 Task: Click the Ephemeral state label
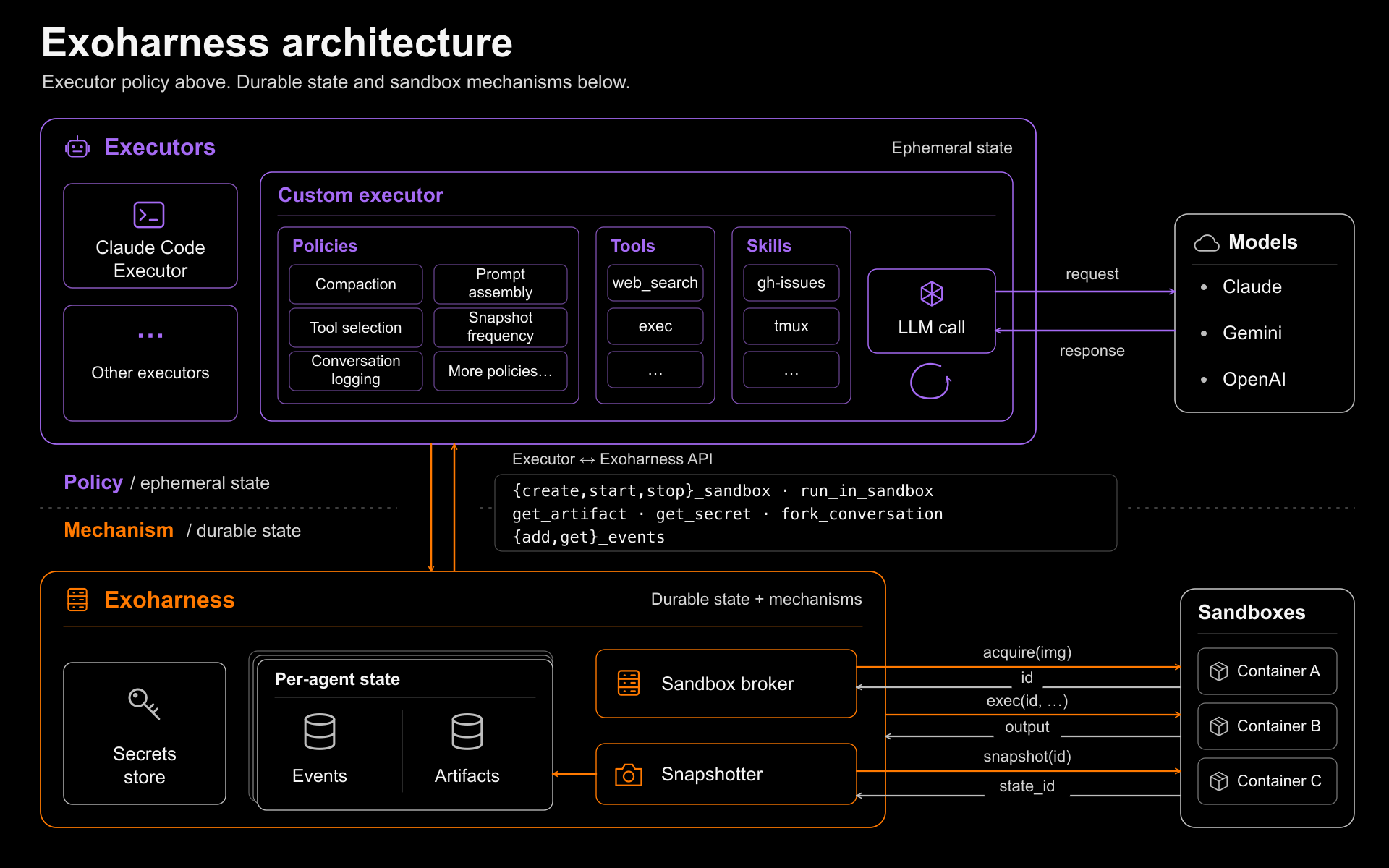click(952, 148)
